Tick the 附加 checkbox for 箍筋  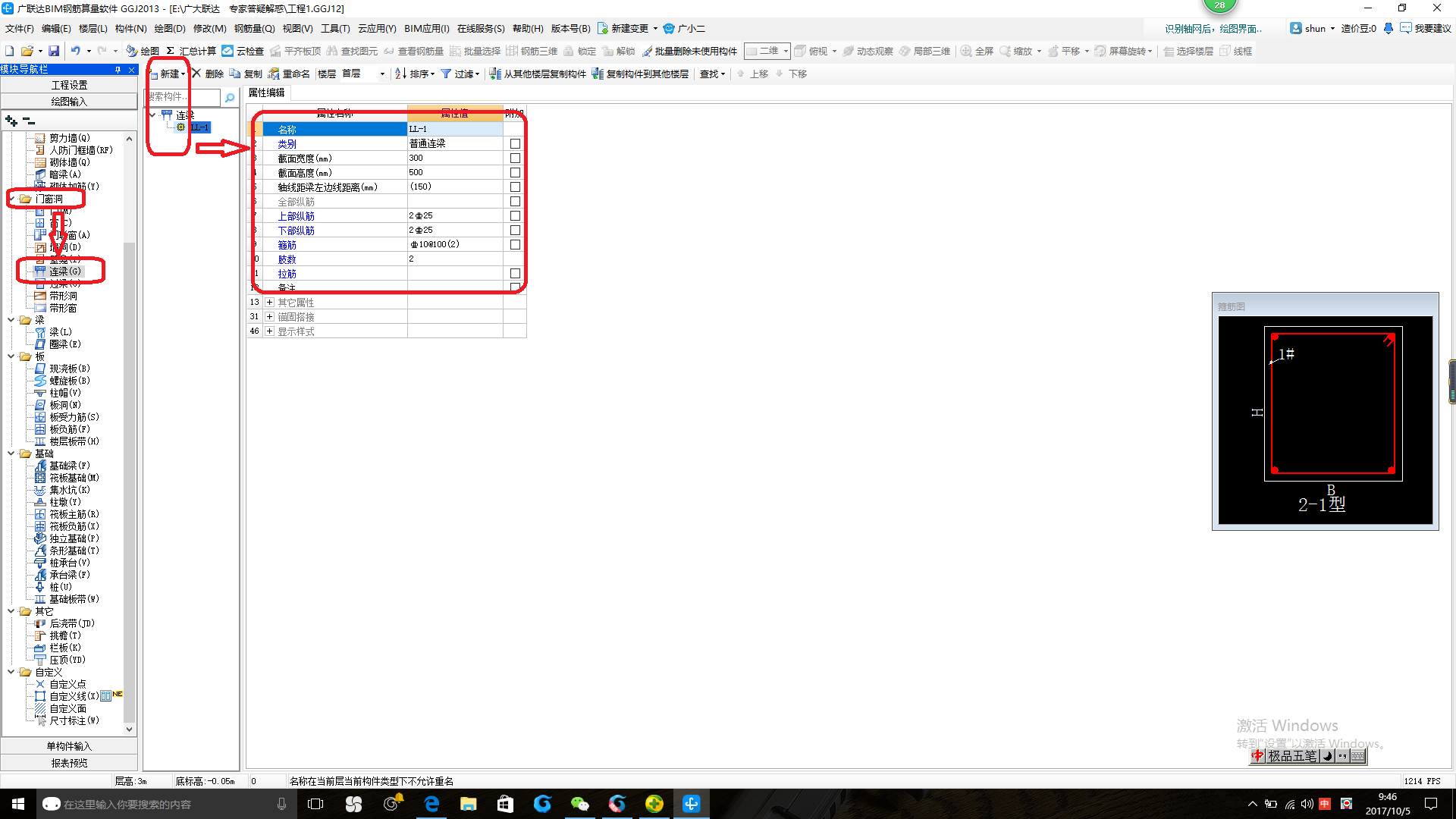pos(515,244)
